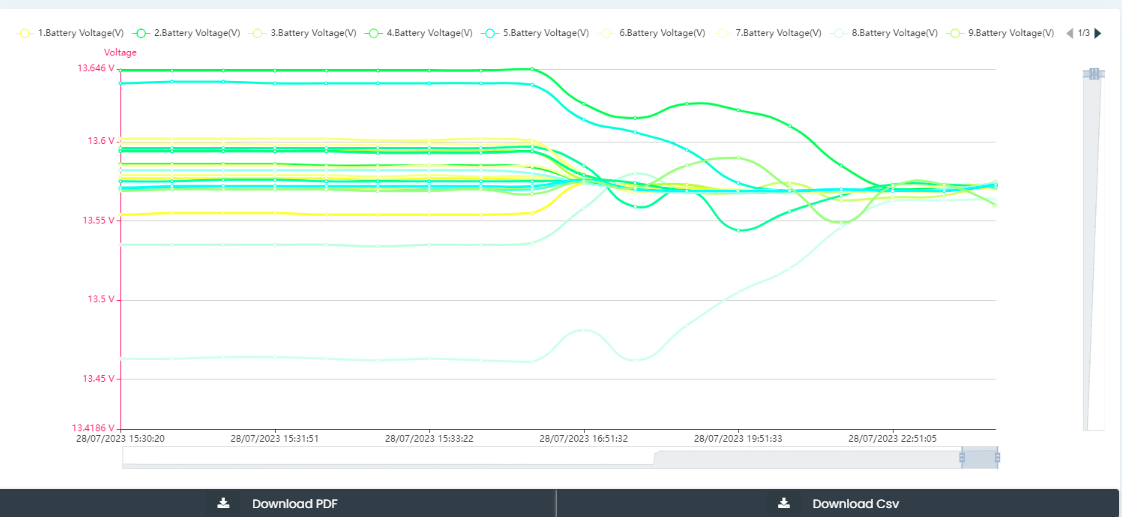Click the Download PDF button
1122x517 pixels.
[x=278, y=503]
